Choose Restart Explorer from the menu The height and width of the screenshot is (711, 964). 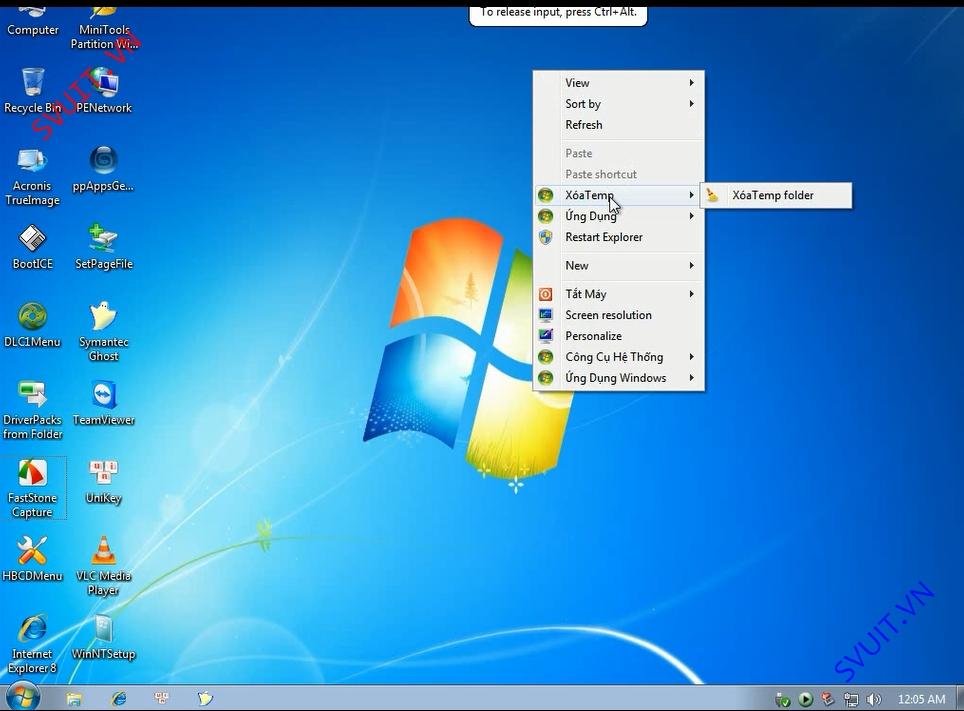618,237
